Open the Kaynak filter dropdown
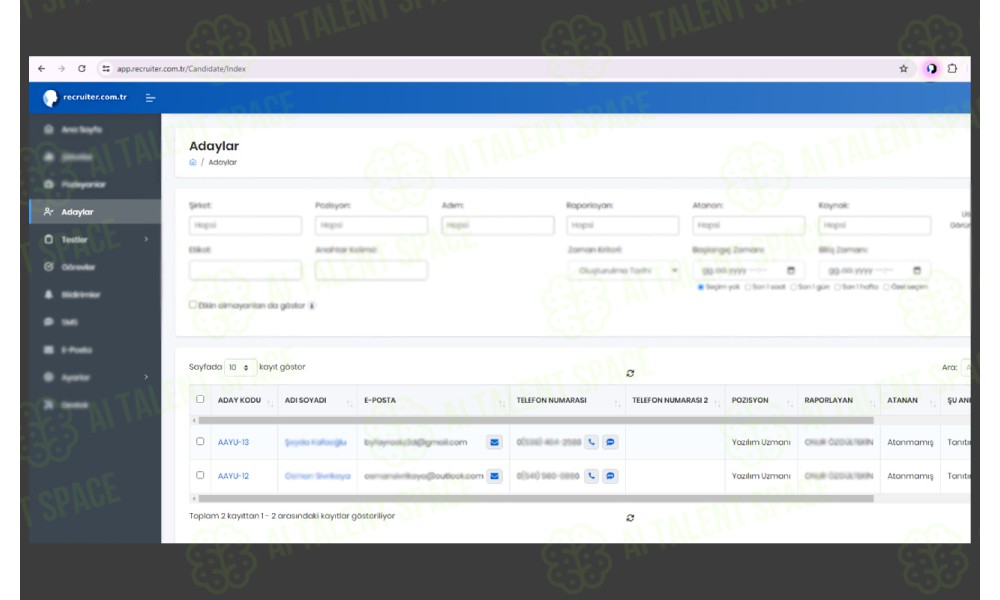This screenshot has width=1000, height=600. click(874, 225)
